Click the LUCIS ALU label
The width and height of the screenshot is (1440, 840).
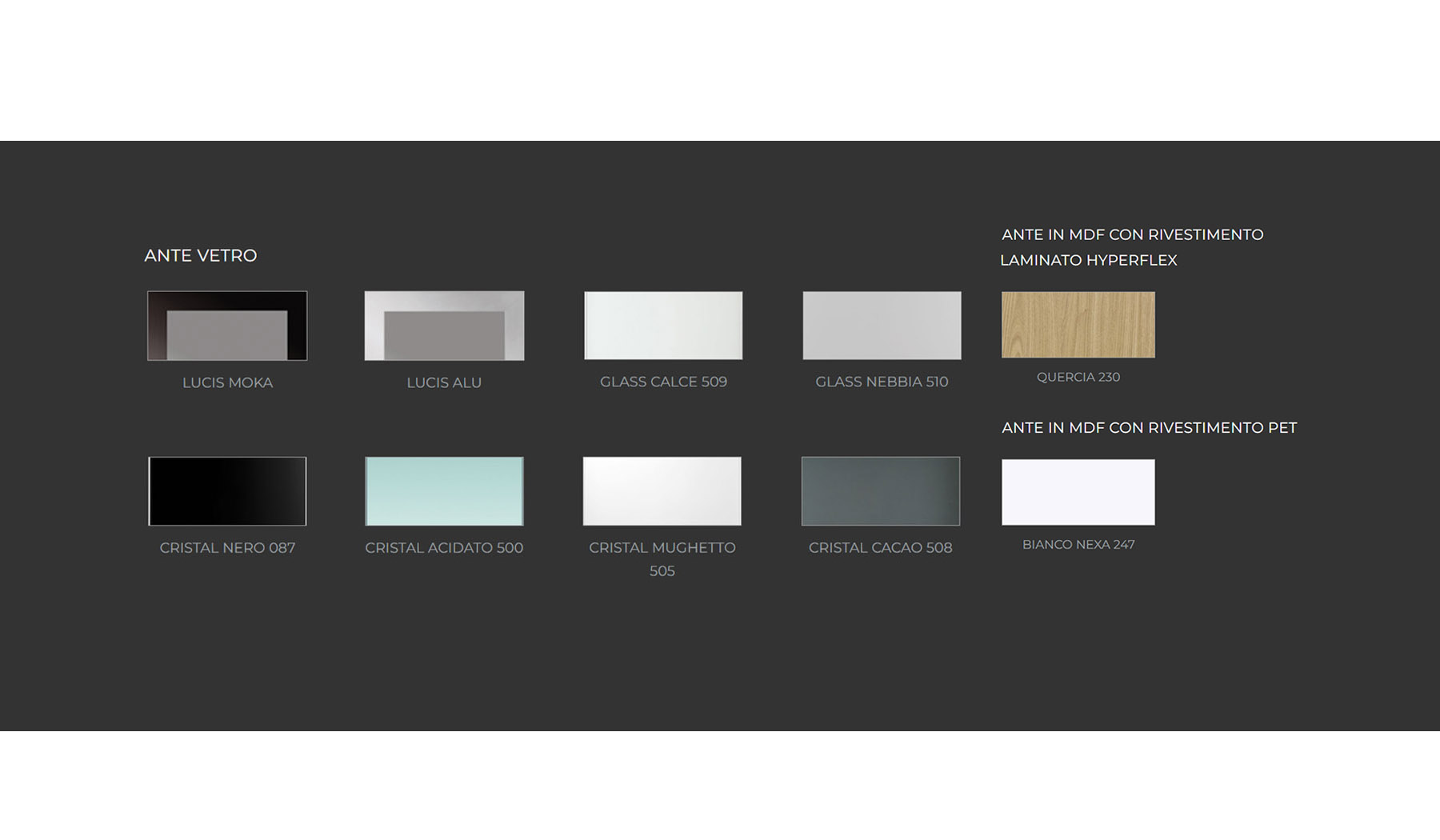444,382
